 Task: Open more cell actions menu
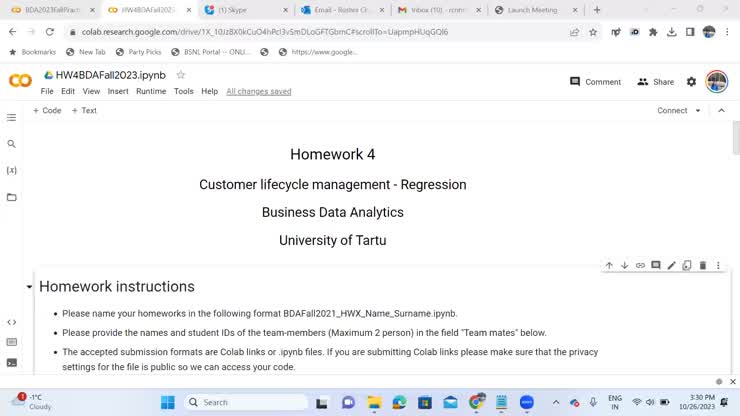pyautogui.click(x=718, y=265)
